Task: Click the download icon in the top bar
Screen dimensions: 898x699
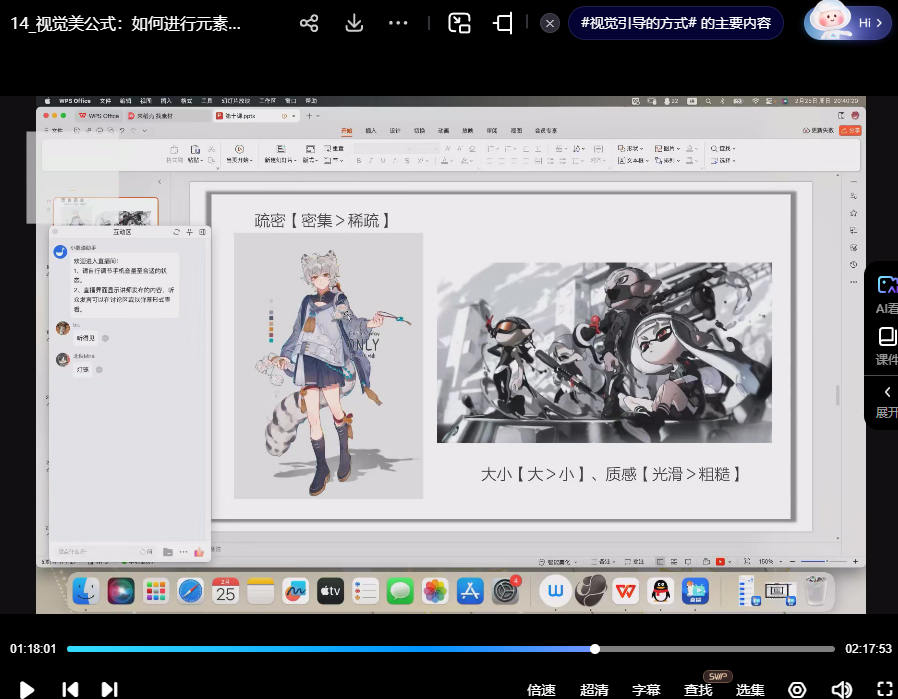Action: click(354, 23)
